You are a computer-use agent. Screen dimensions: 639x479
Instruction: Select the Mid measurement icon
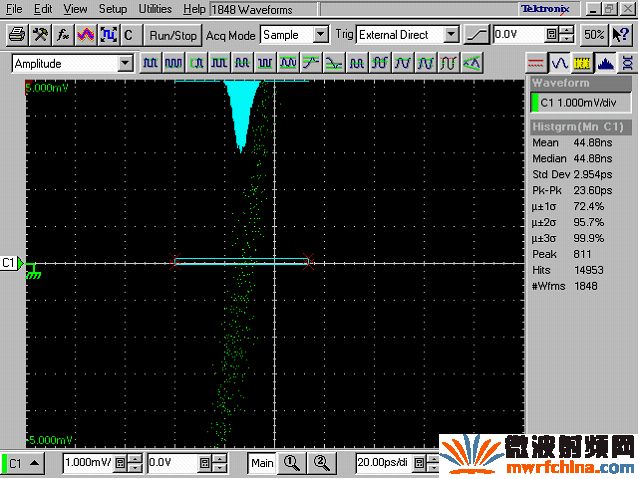click(x=242, y=63)
